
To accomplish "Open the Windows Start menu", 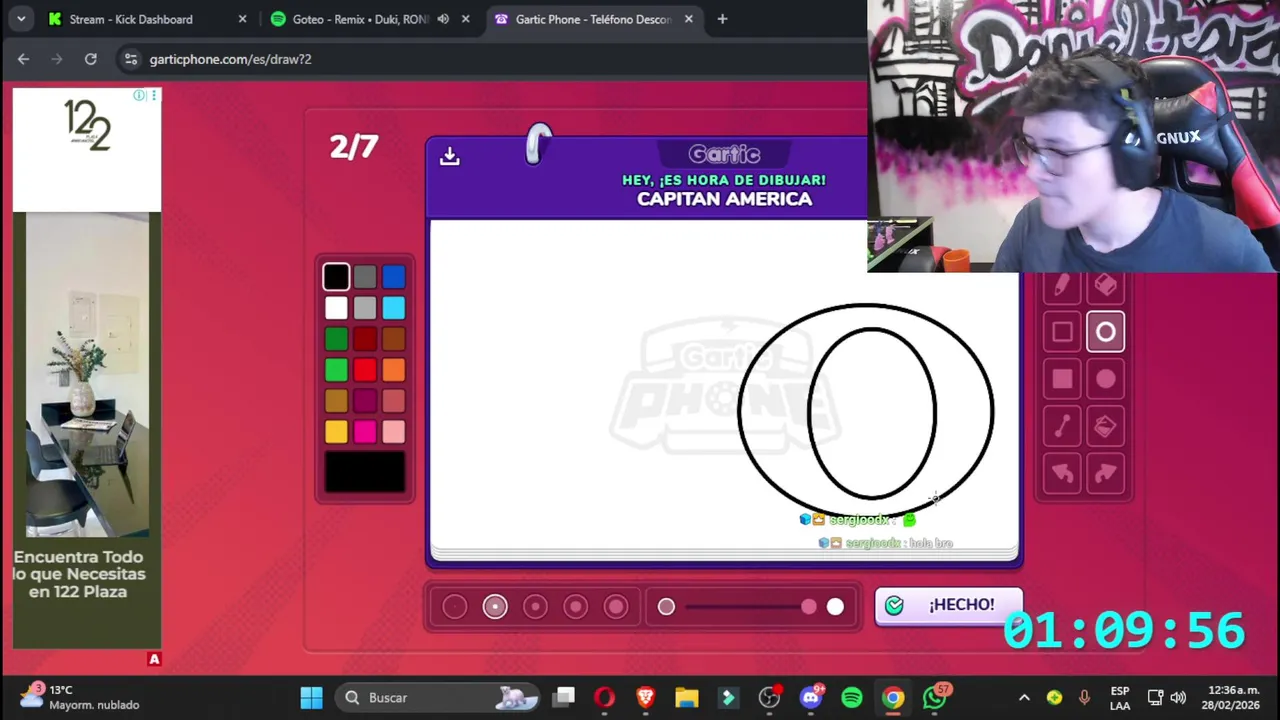I will coord(311,698).
